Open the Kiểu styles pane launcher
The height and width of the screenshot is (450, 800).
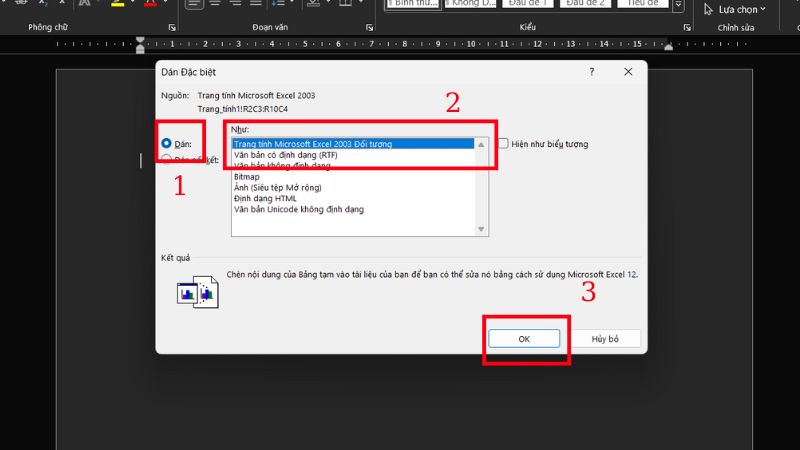coord(687,28)
